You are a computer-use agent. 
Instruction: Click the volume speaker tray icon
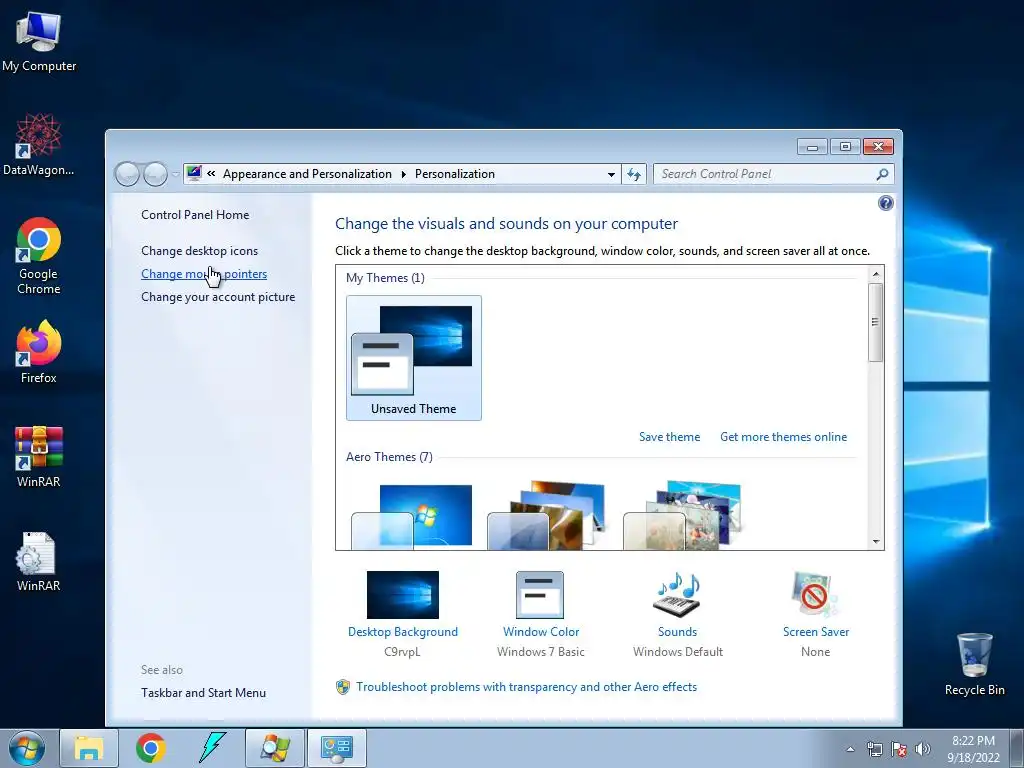923,749
